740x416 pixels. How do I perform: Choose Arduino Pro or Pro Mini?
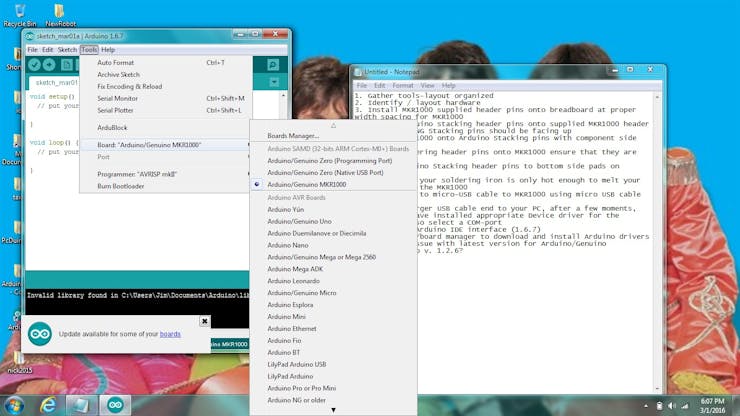pyautogui.click(x=333, y=388)
